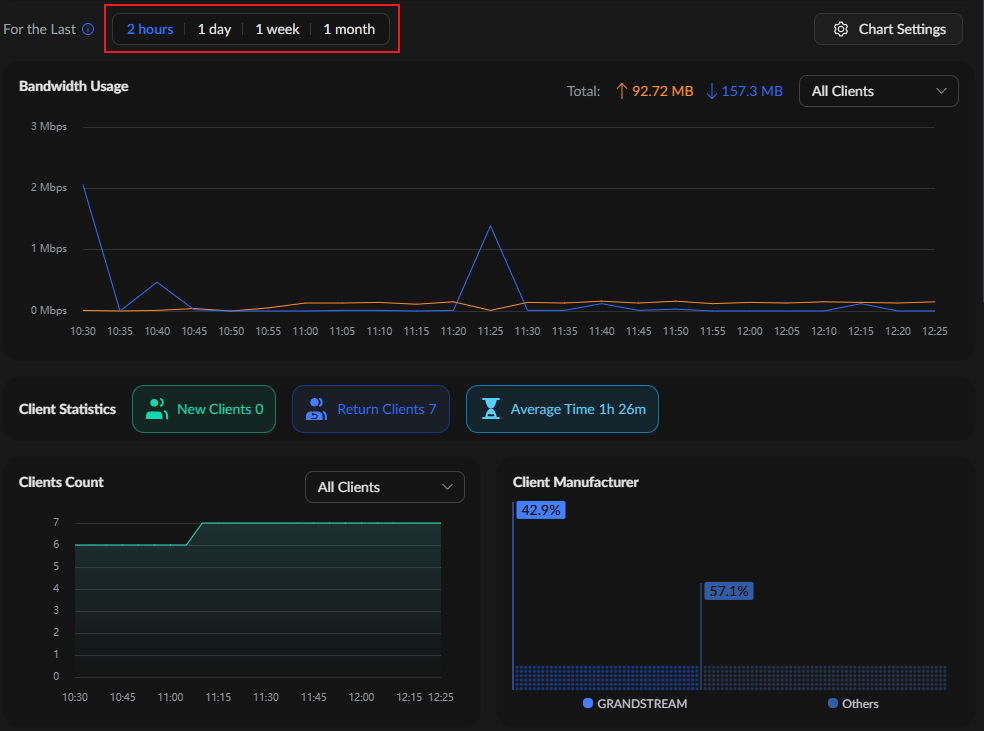Click the gear icon in Chart Settings
984x731 pixels.
[x=841, y=29]
